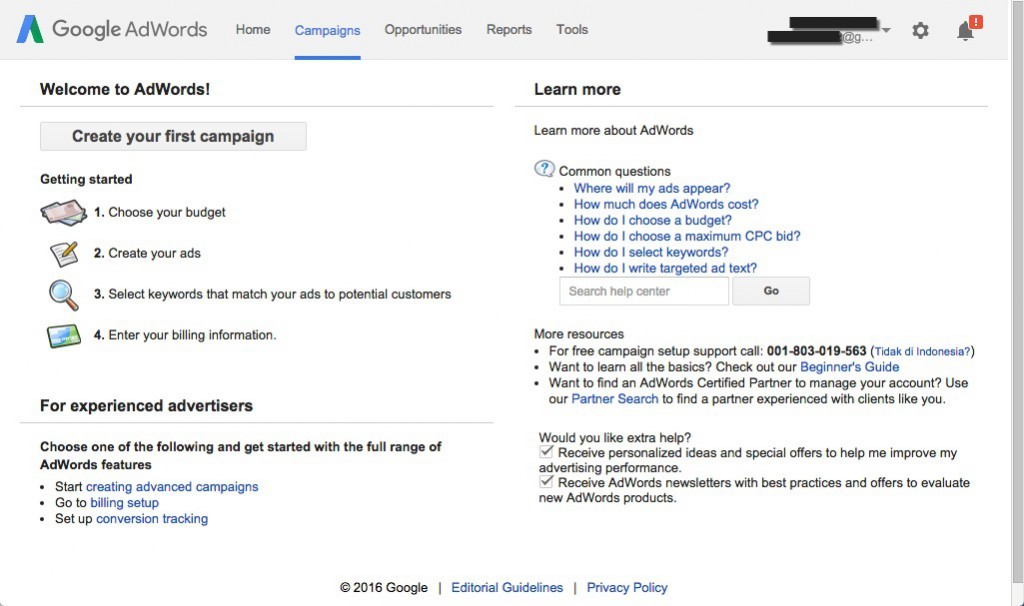Click the budget money icon
Image resolution: width=1024 pixels, height=606 pixels.
(64, 212)
